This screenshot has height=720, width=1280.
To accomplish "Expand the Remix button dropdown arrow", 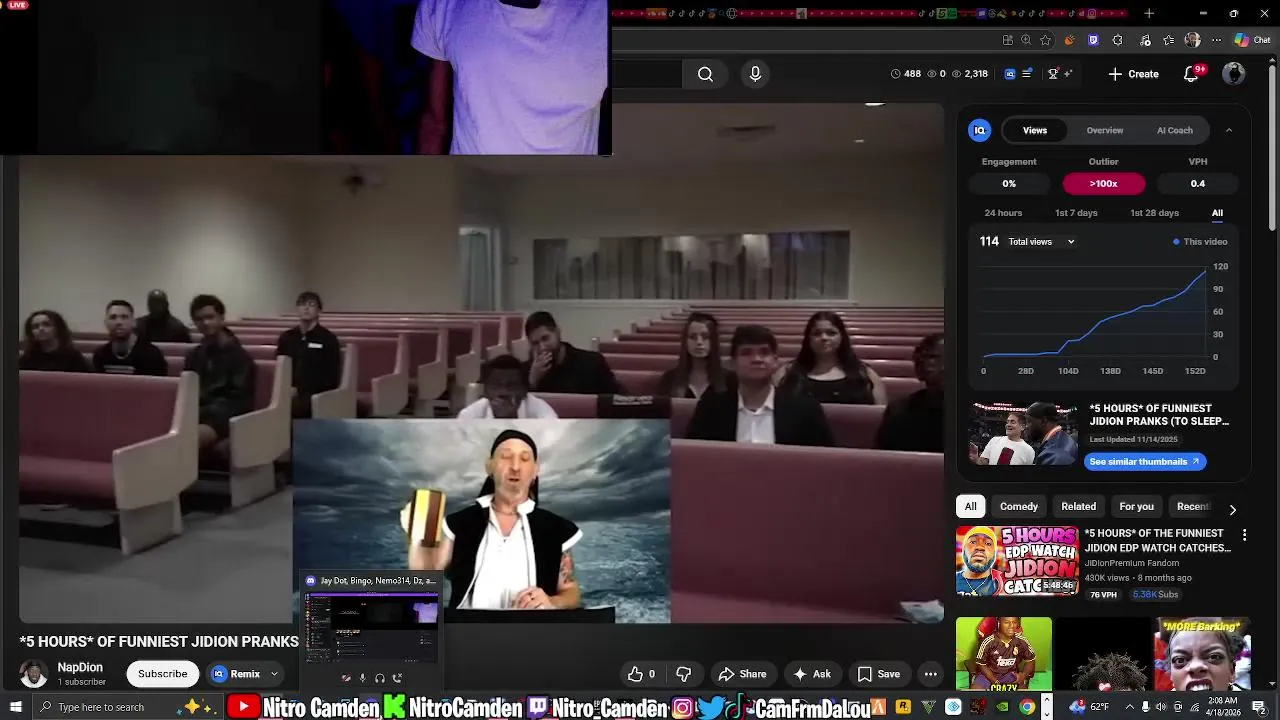I will (x=274, y=674).
